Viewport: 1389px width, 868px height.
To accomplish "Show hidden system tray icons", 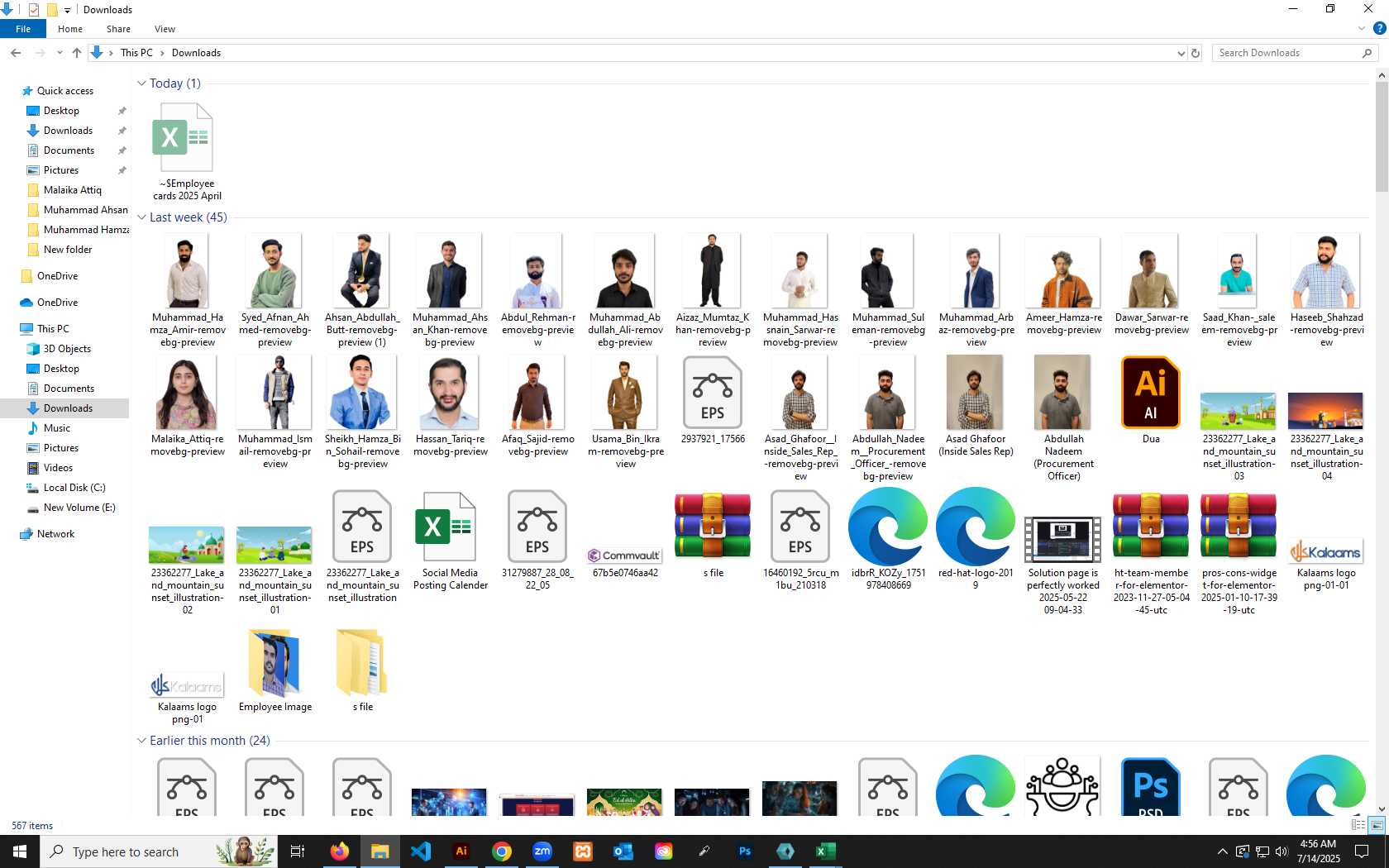I will pyautogui.click(x=1222, y=851).
